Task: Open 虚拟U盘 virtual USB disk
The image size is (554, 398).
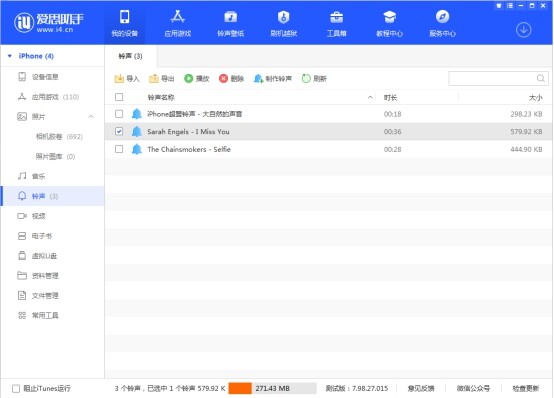Action: (37, 256)
